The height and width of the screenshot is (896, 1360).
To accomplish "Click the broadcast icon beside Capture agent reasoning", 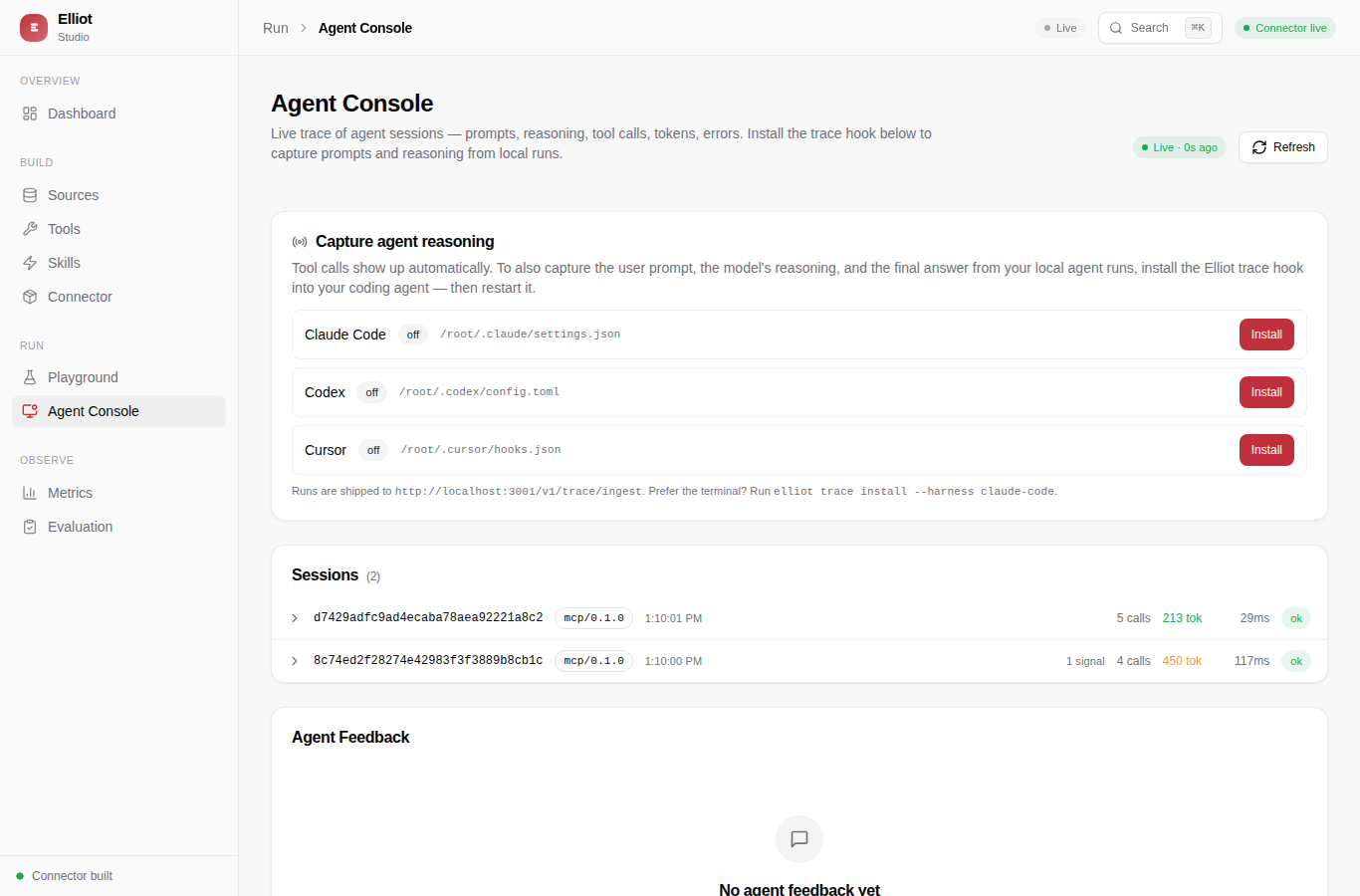I will [300, 242].
